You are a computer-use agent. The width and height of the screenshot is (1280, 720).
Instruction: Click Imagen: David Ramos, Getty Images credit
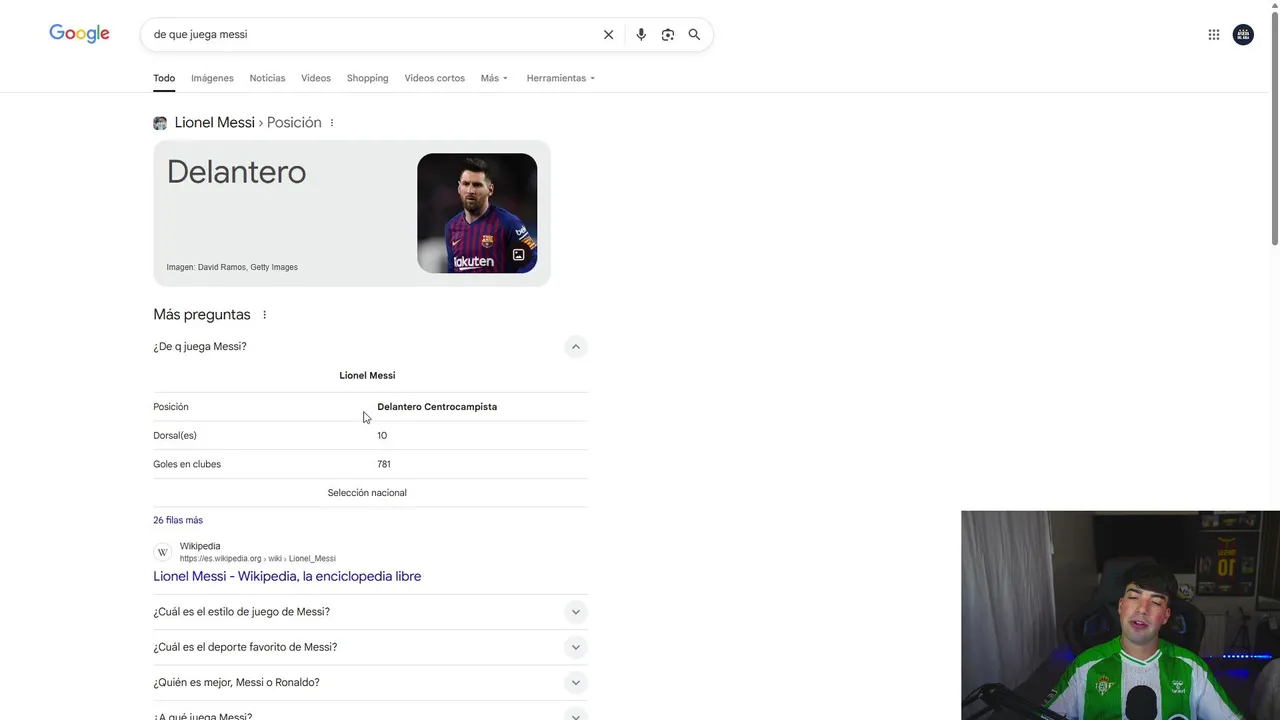232,267
